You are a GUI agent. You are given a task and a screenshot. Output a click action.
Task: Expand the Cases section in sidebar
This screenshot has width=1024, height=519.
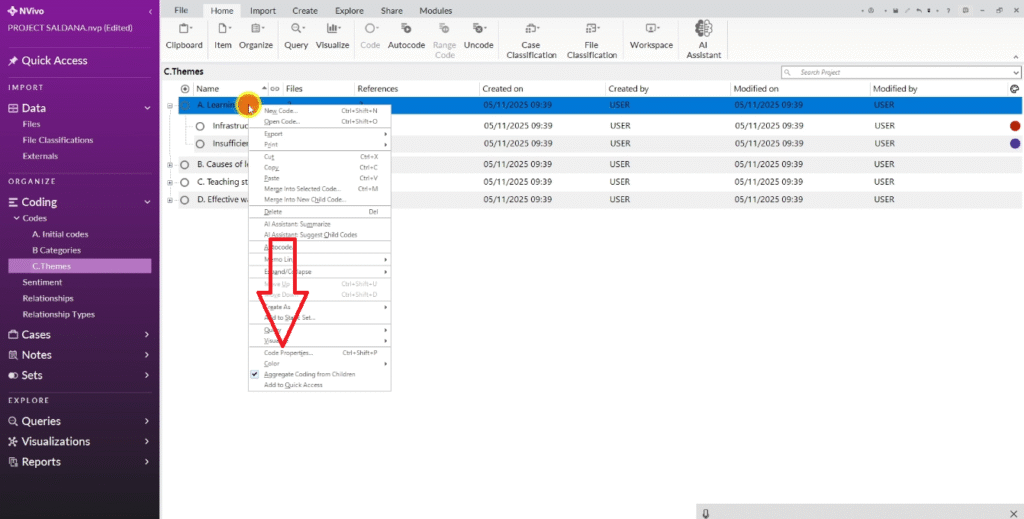146,335
